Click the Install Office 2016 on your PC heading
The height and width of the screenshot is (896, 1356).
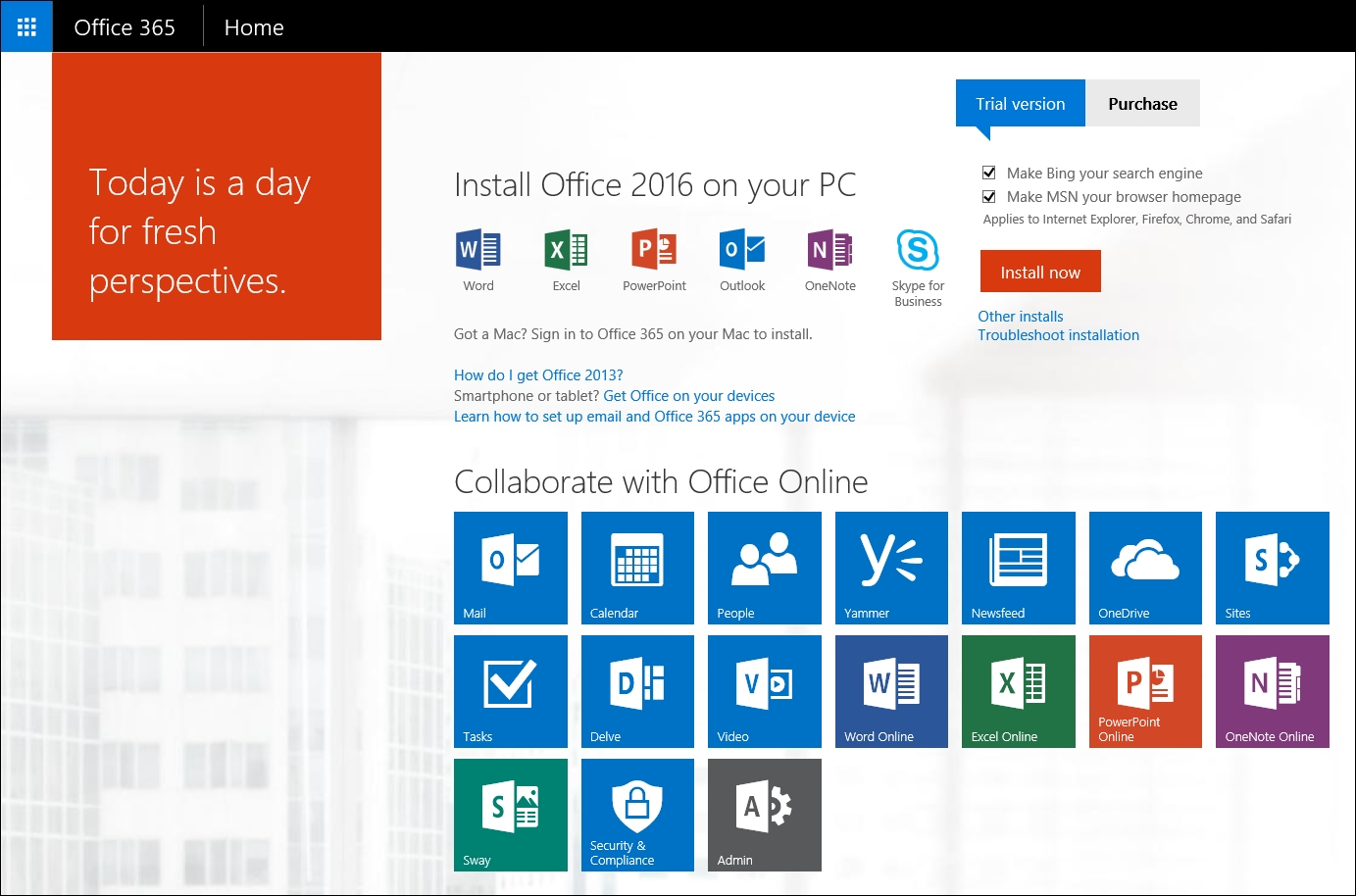tap(655, 184)
